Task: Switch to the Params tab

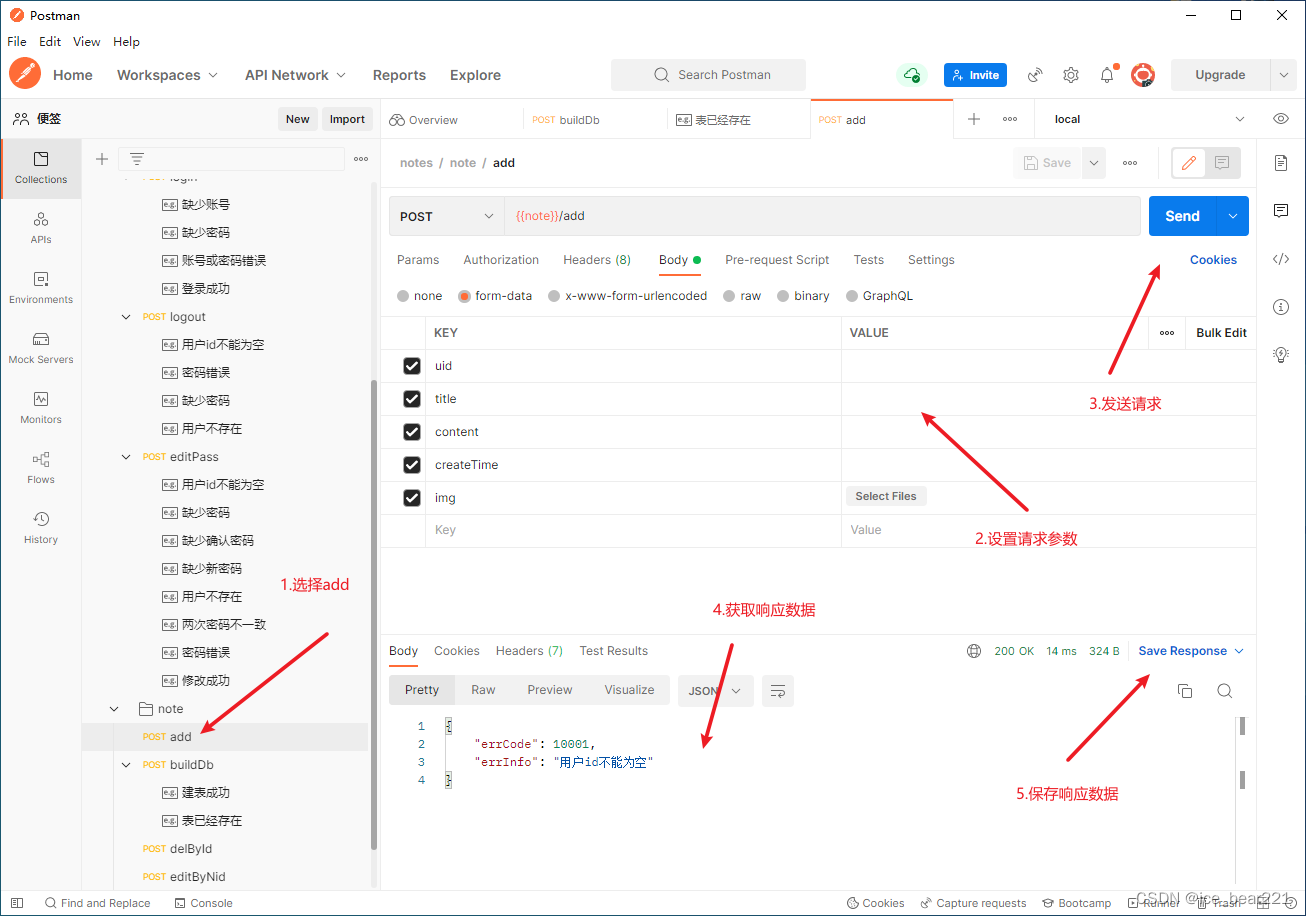Action: (x=418, y=260)
